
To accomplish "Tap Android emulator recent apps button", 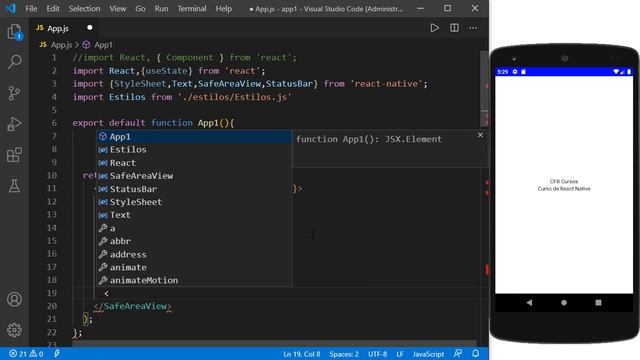I will [598, 302].
